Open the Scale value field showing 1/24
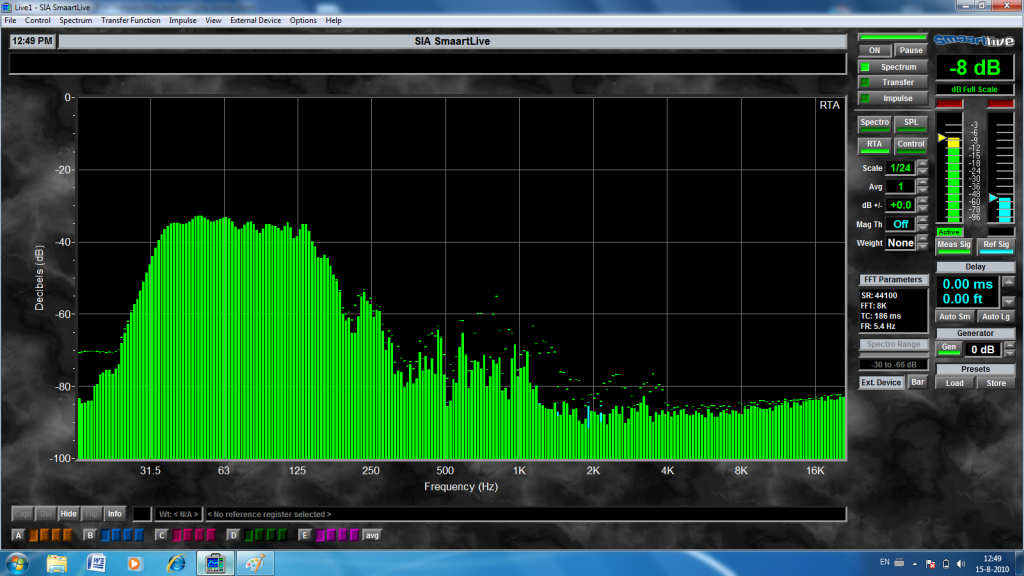This screenshot has width=1024, height=576. point(900,168)
